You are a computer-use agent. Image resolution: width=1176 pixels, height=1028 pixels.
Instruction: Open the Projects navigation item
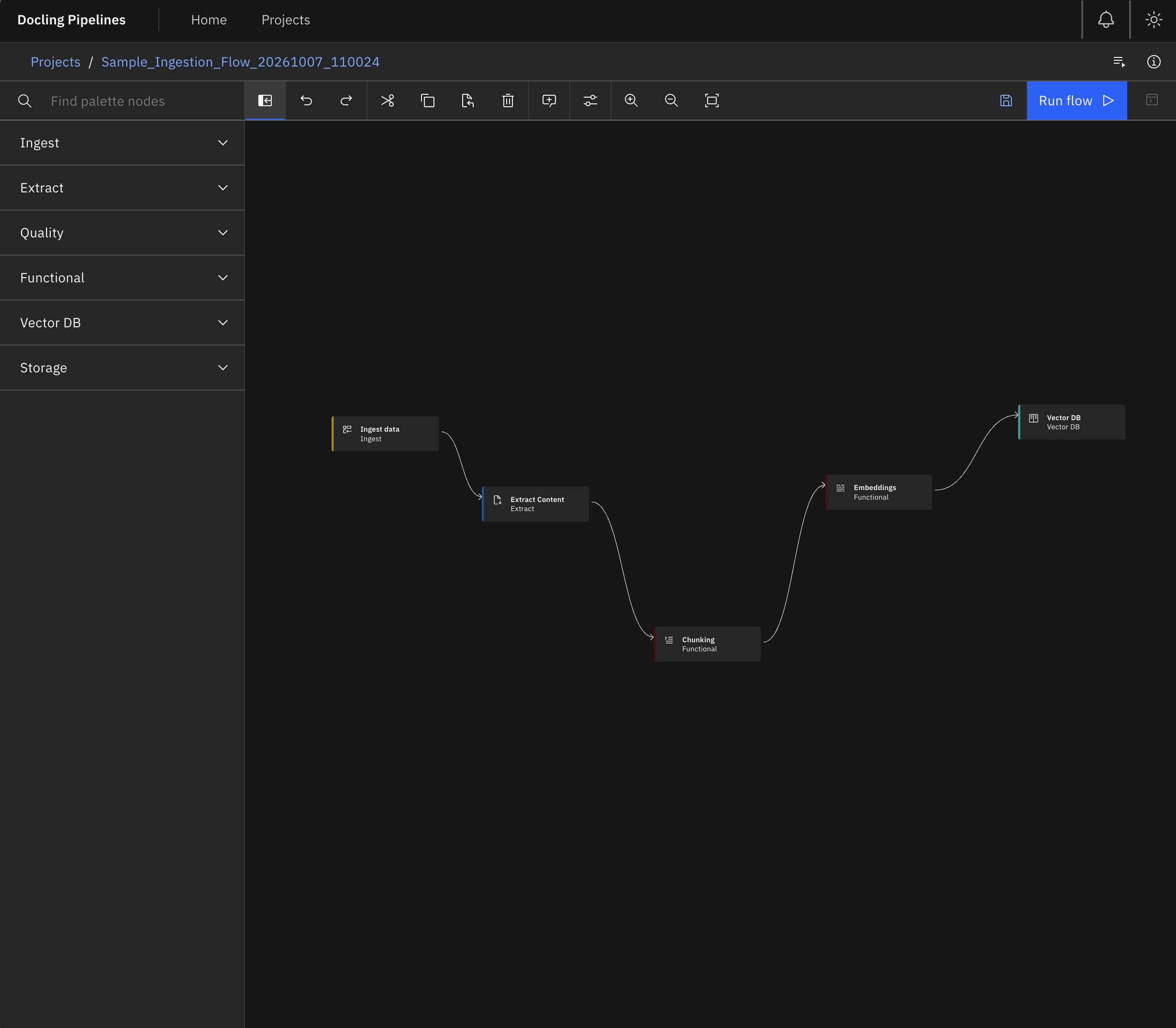(286, 20)
